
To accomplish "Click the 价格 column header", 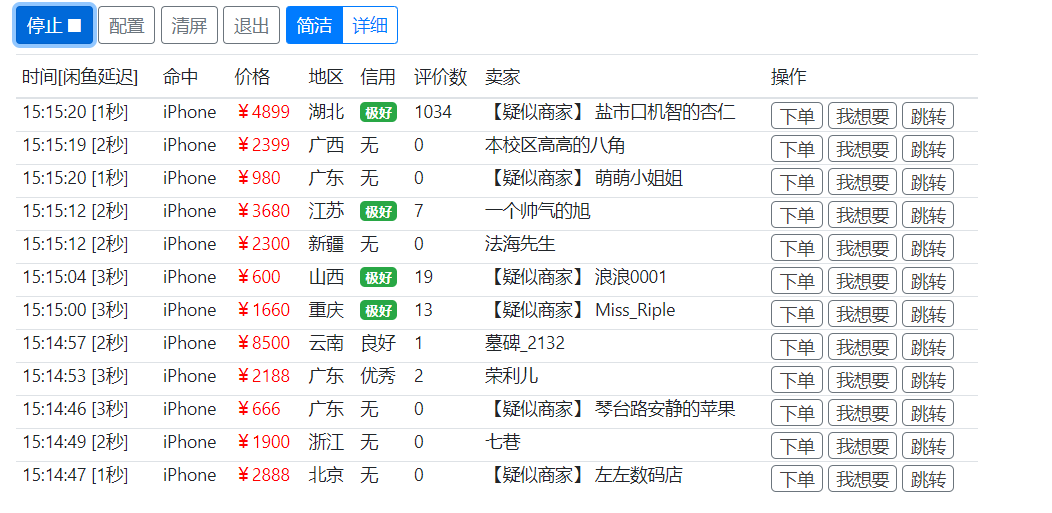I will click(x=252, y=77).
